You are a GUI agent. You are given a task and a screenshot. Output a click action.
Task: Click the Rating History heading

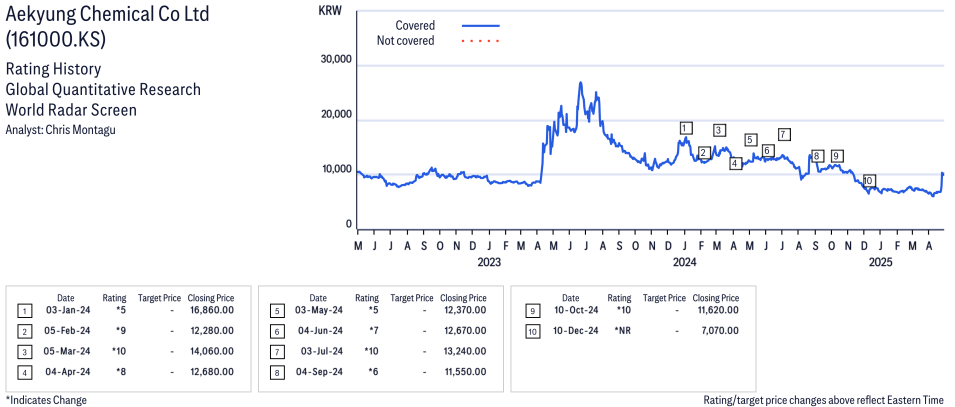[53, 69]
